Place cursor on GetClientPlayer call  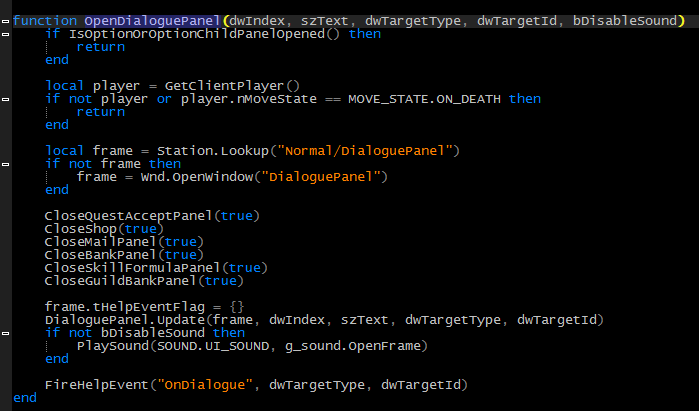tap(232, 86)
